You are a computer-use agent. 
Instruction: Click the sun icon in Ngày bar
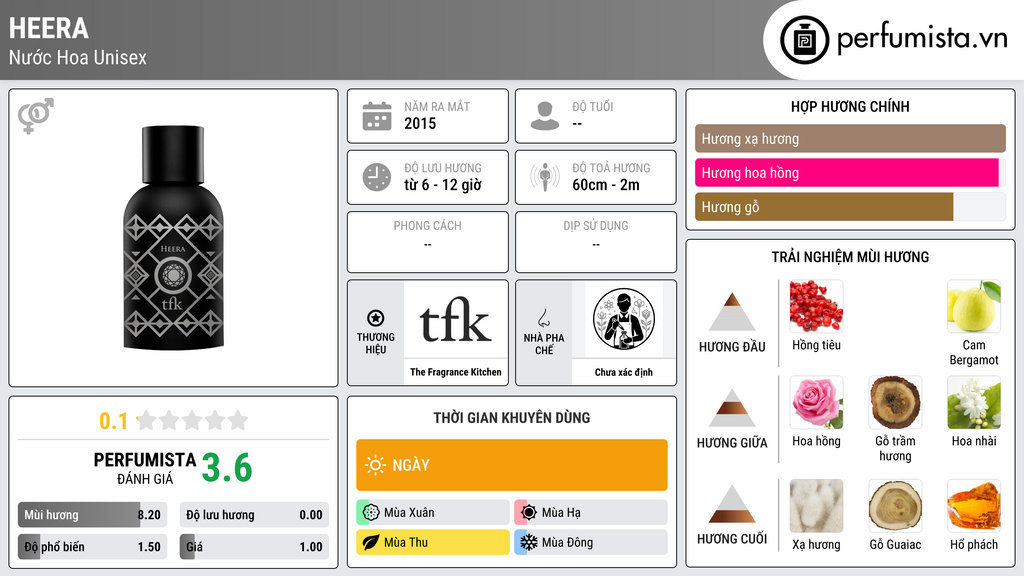tap(376, 465)
